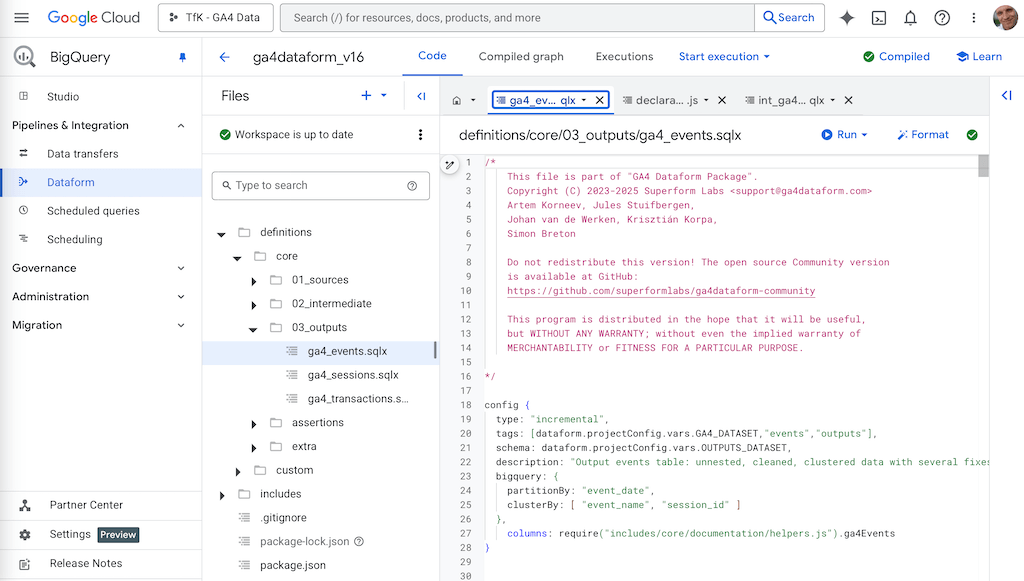This screenshot has width=1024, height=581.
Task: Expand the Migration section
Action: coord(181,325)
